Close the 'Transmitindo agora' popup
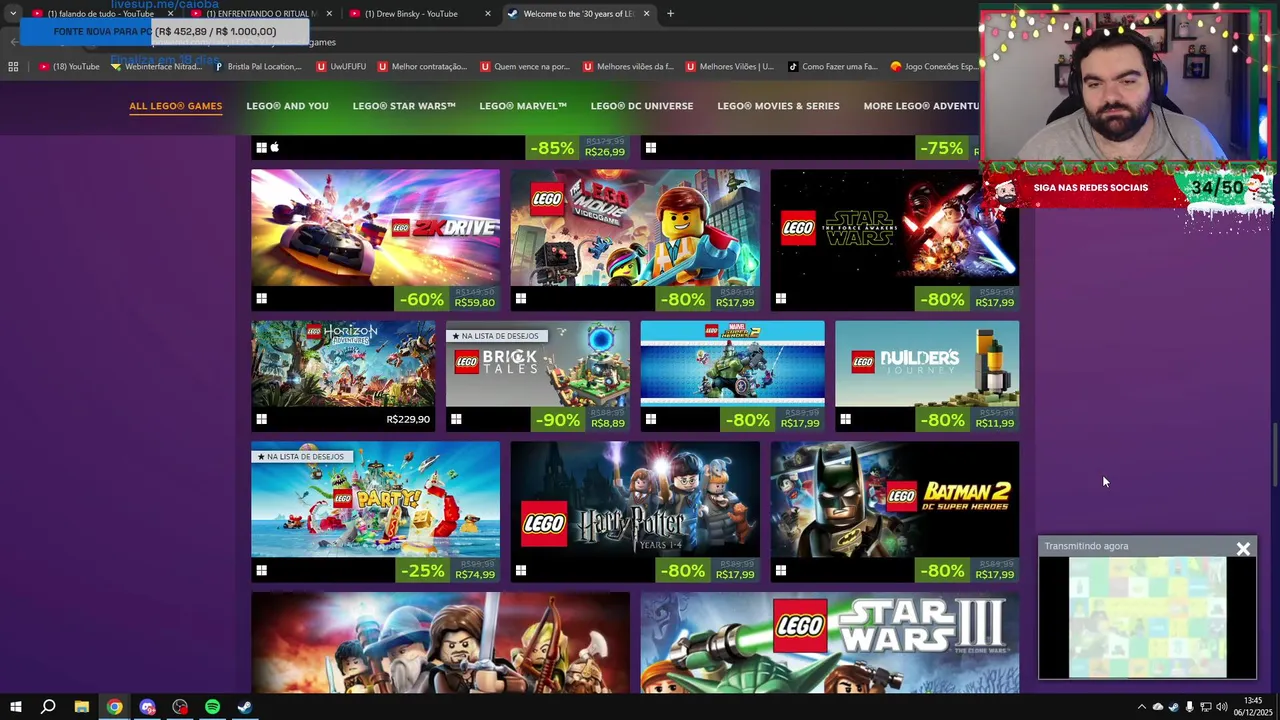 1243,548
